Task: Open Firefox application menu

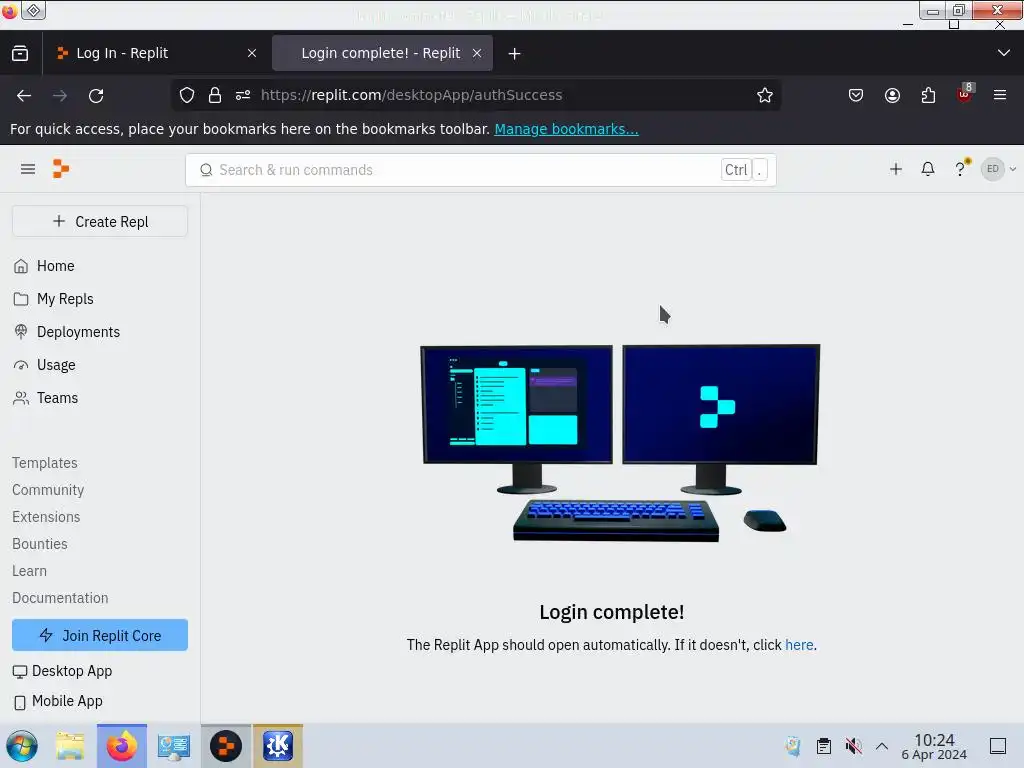Action: 1000,95
